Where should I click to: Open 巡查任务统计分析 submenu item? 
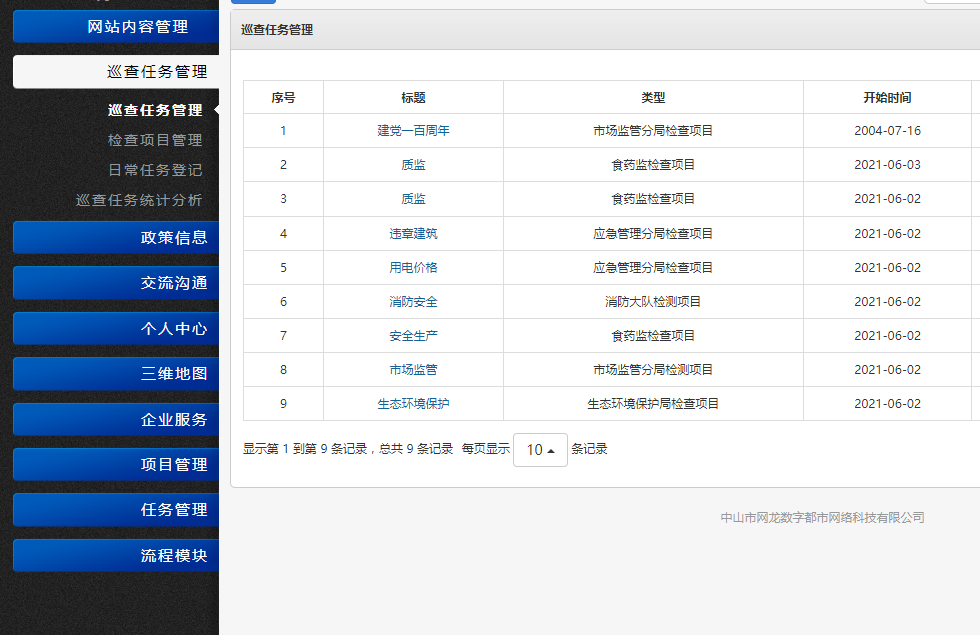click(139, 200)
